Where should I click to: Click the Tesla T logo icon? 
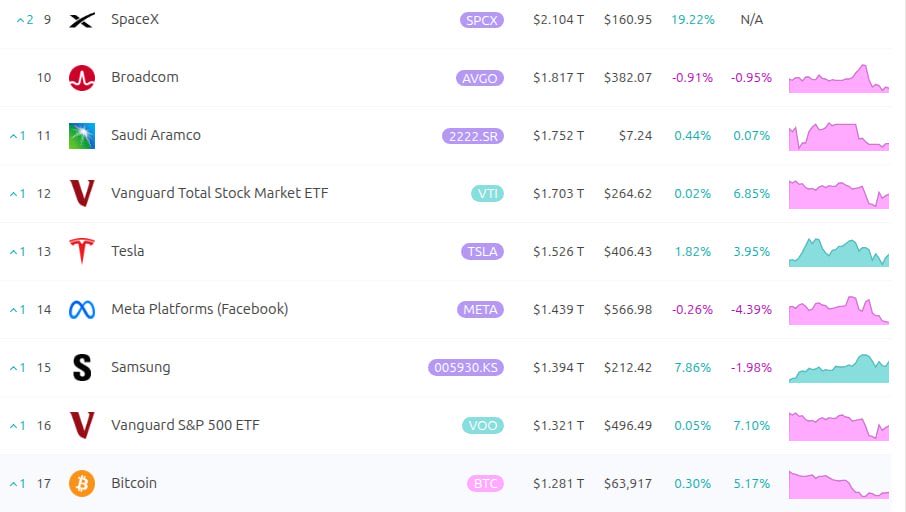tap(81, 251)
